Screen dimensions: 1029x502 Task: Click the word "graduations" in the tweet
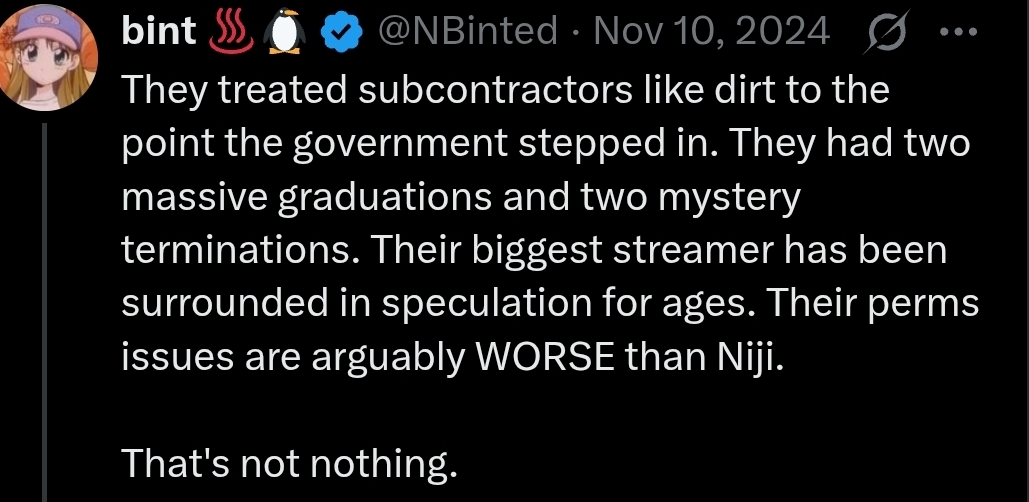[385, 199]
